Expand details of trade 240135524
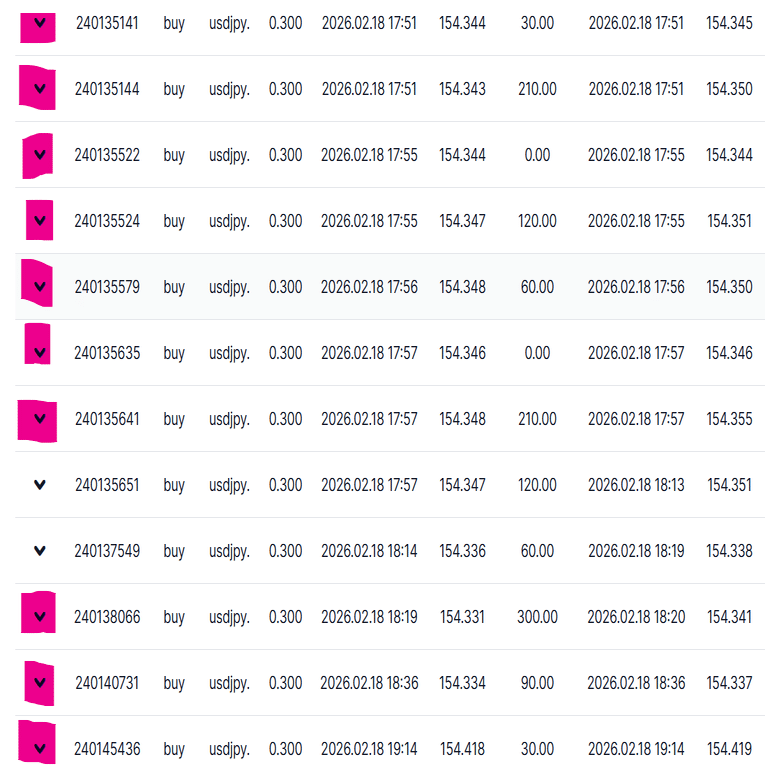The height and width of the screenshot is (765, 765). point(39,221)
